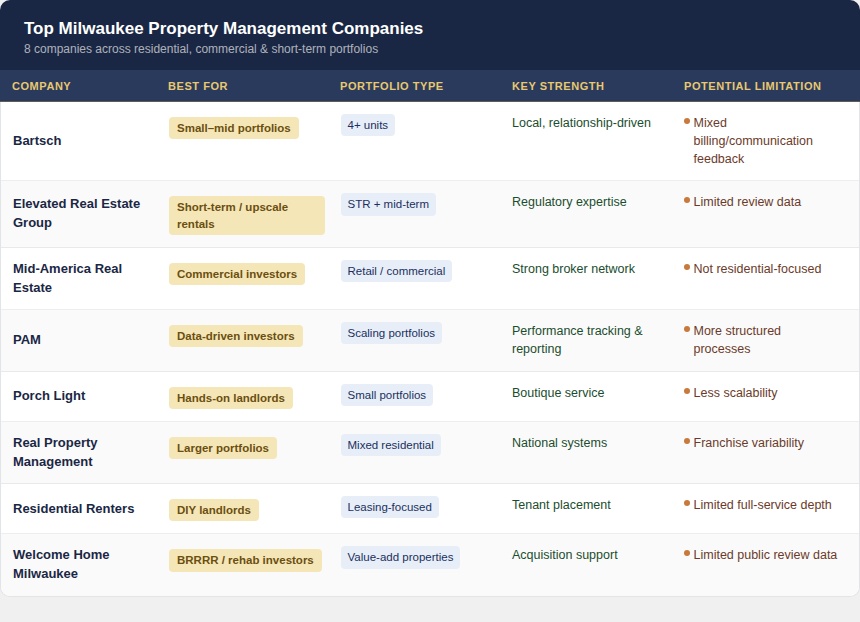860x622 pixels.
Task: Open the POTENTIAL LIMITATION column sorter
Action: (x=752, y=86)
